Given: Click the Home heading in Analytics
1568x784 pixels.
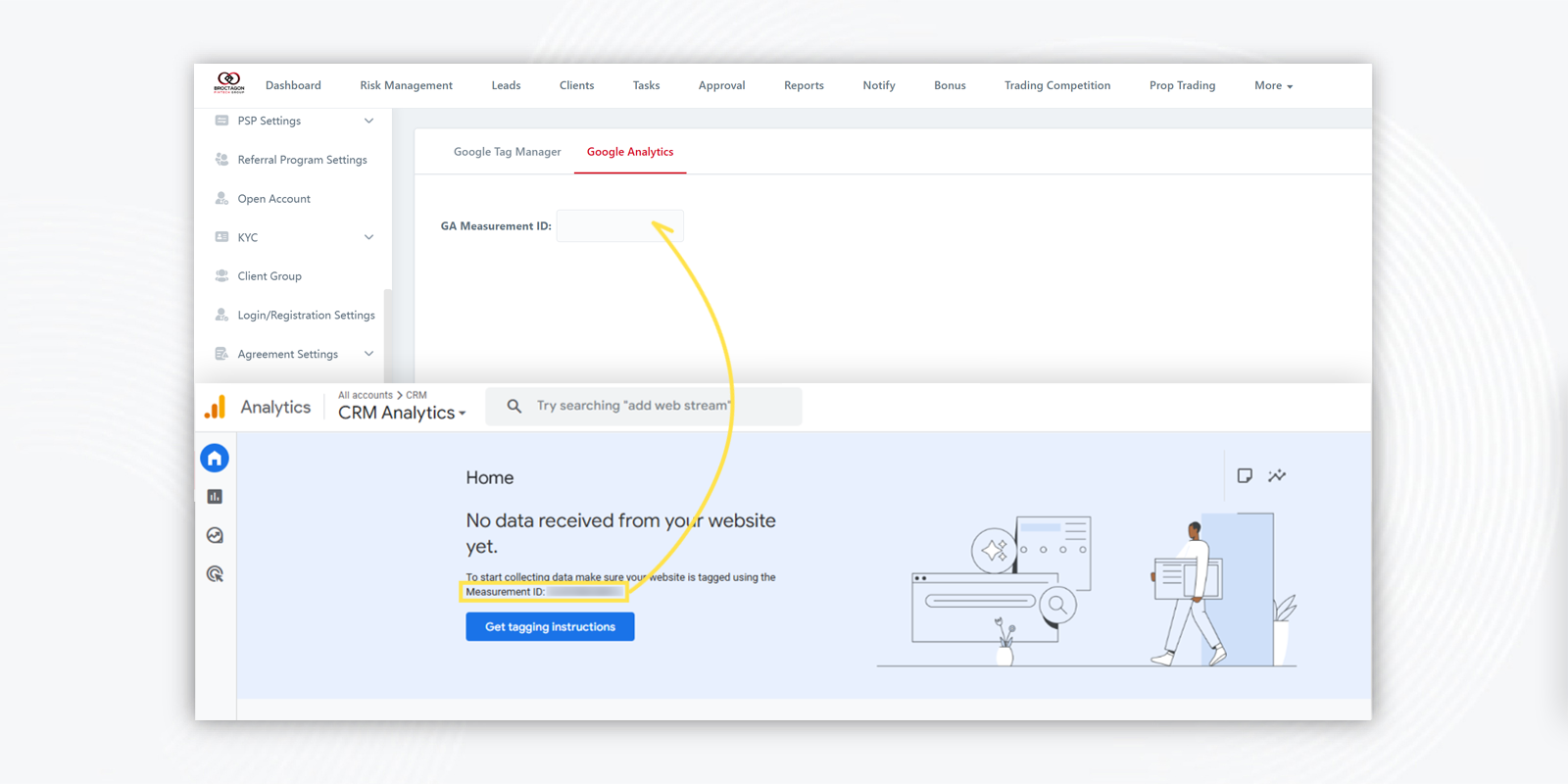Looking at the screenshot, I should click(x=490, y=478).
